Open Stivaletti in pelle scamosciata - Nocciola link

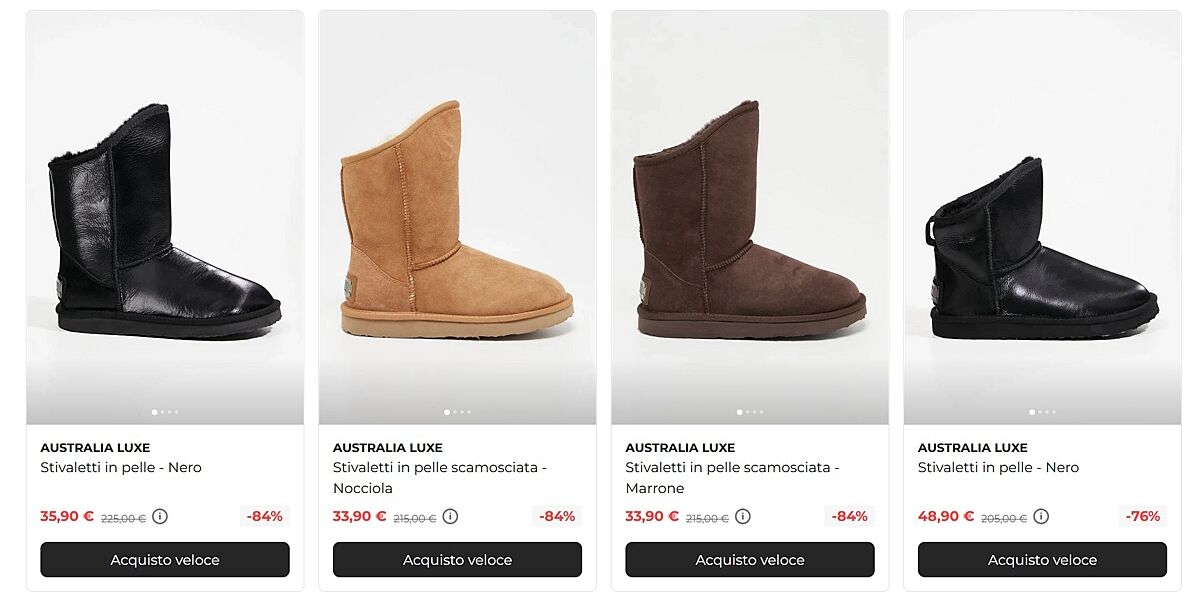pos(440,478)
